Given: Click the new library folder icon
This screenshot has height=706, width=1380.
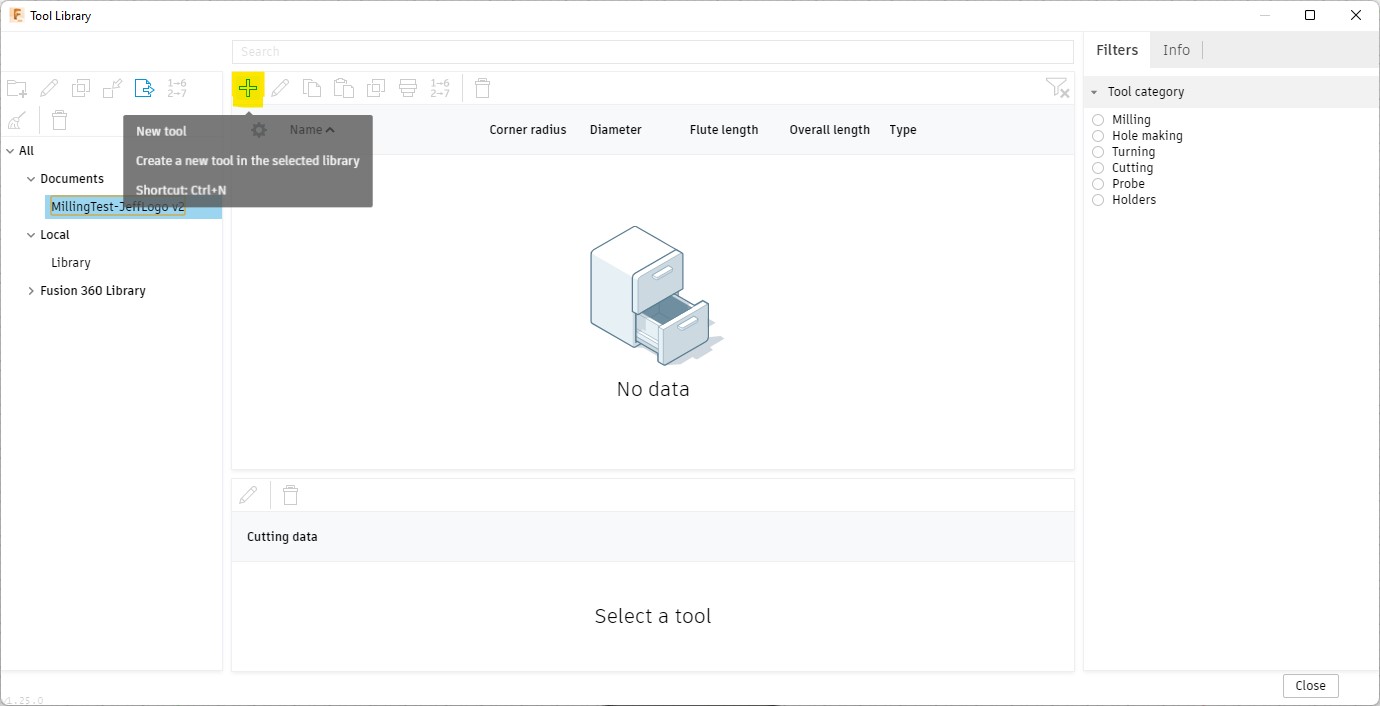Looking at the screenshot, I should point(17,88).
